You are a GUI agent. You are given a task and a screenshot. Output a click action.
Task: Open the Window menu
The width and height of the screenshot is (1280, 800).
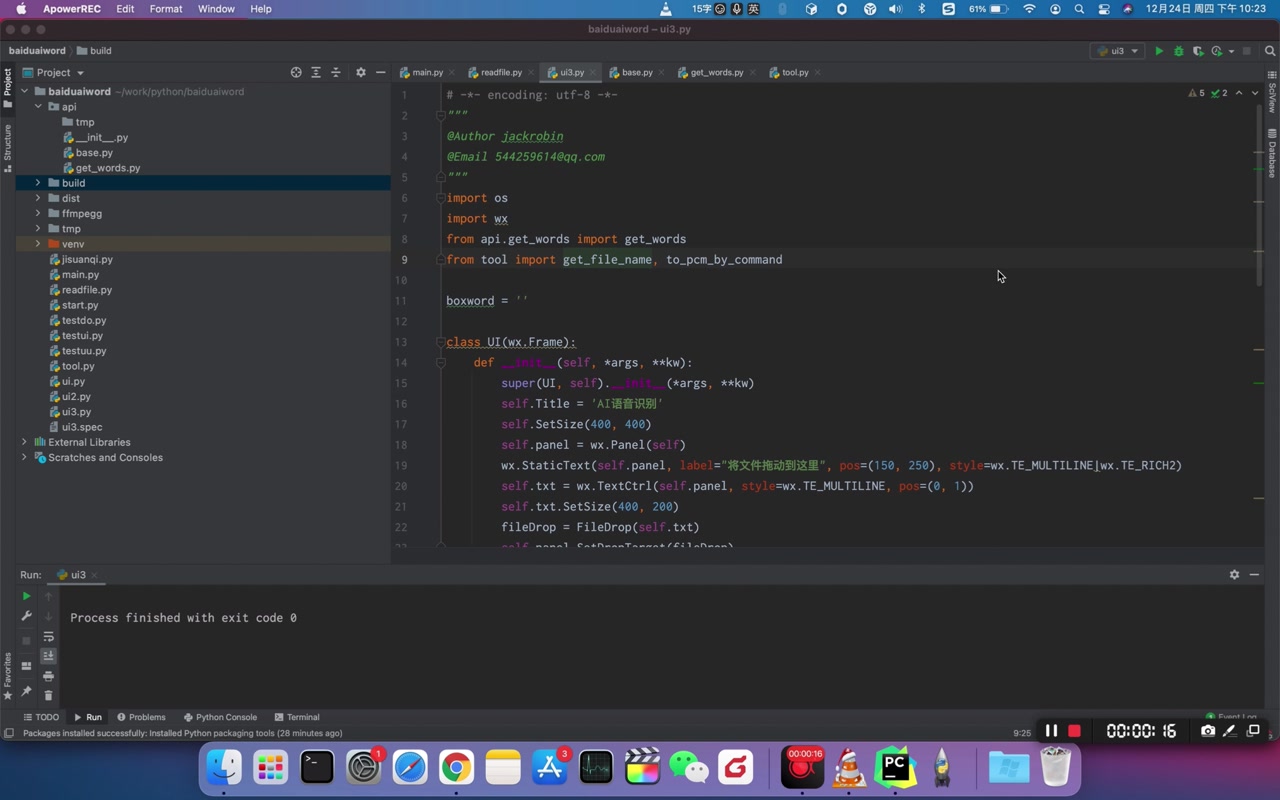[x=216, y=9]
